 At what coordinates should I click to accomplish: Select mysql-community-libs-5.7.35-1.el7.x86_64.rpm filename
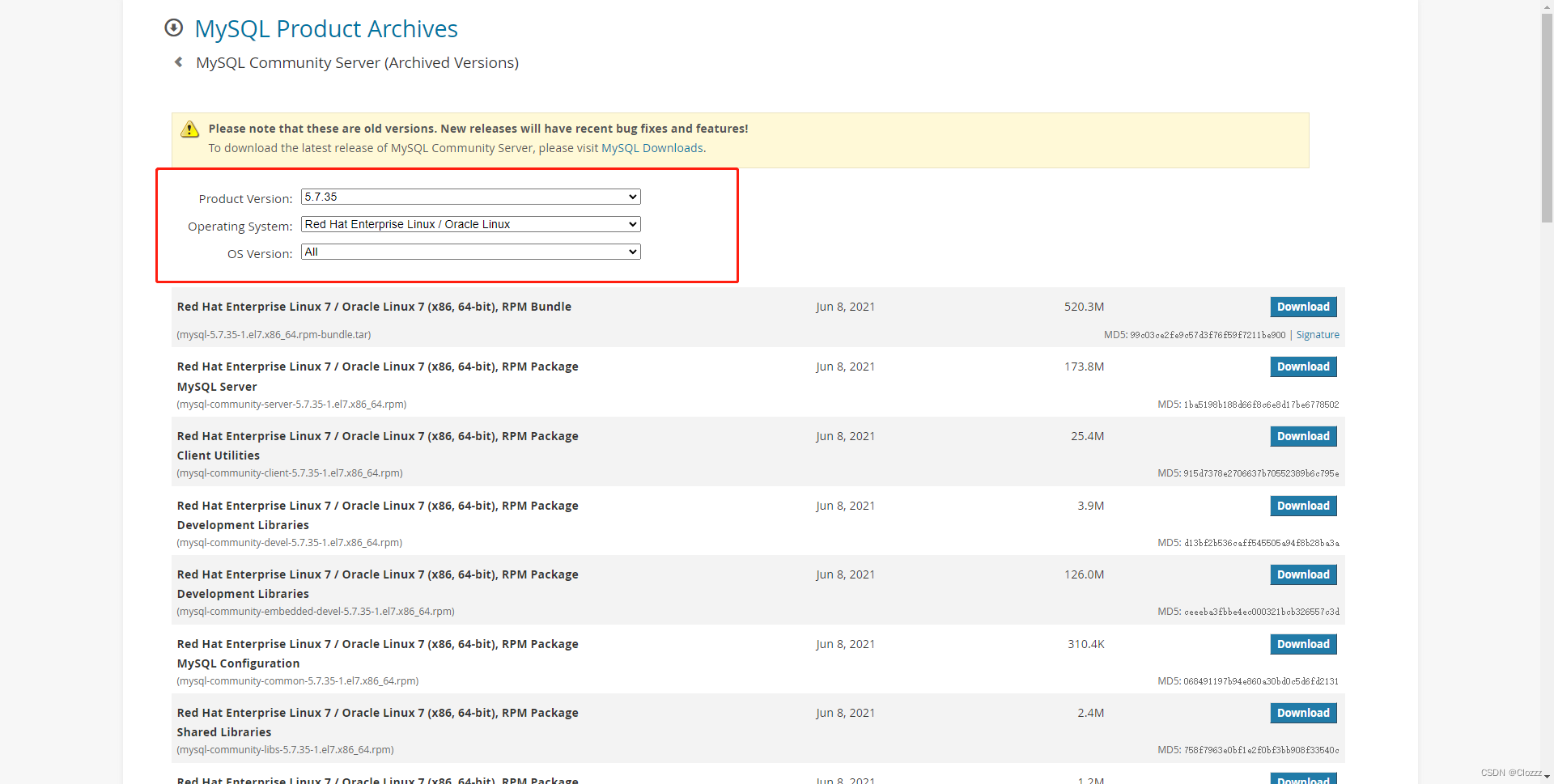coord(285,750)
